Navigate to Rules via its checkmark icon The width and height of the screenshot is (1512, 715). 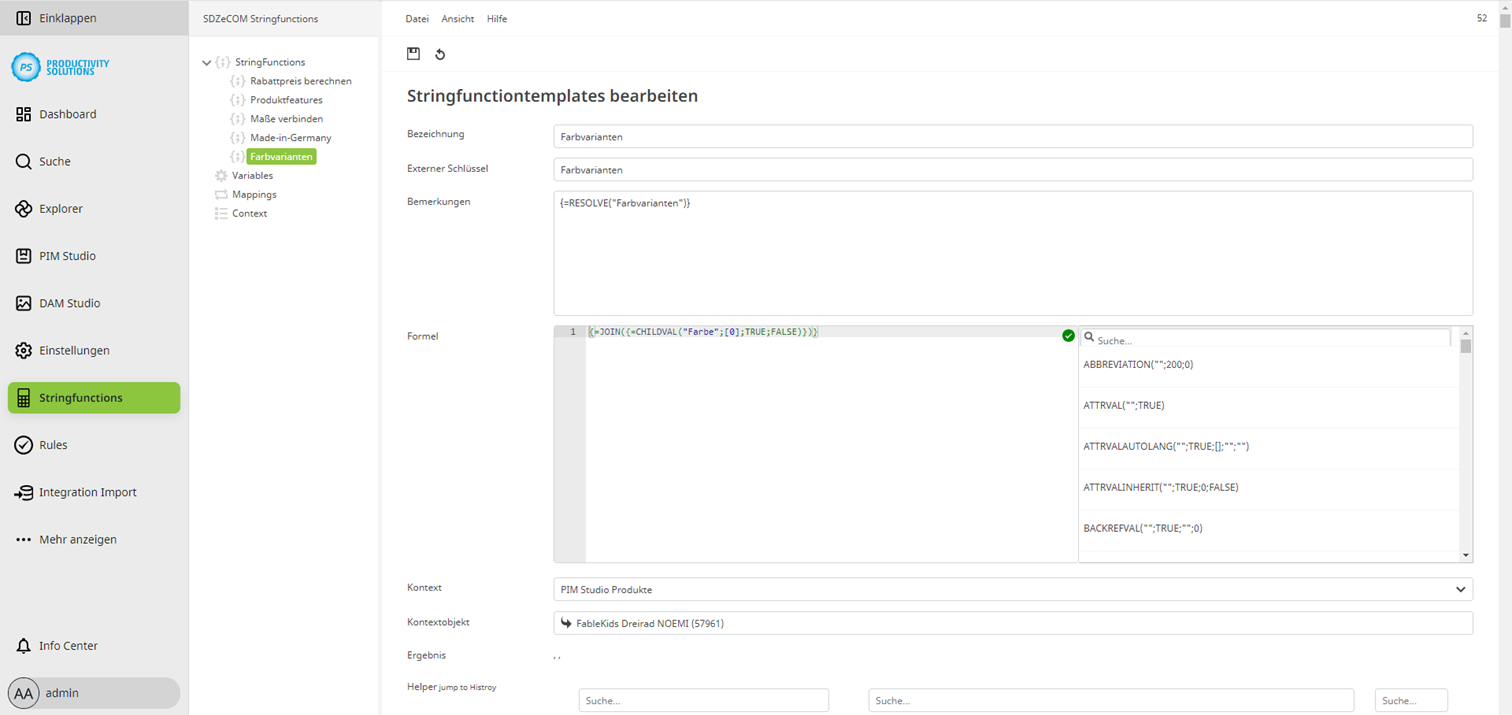click(22, 445)
